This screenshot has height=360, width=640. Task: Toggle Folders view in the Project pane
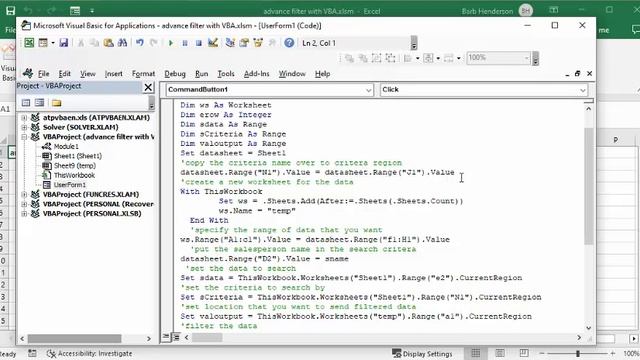[56, 103]
